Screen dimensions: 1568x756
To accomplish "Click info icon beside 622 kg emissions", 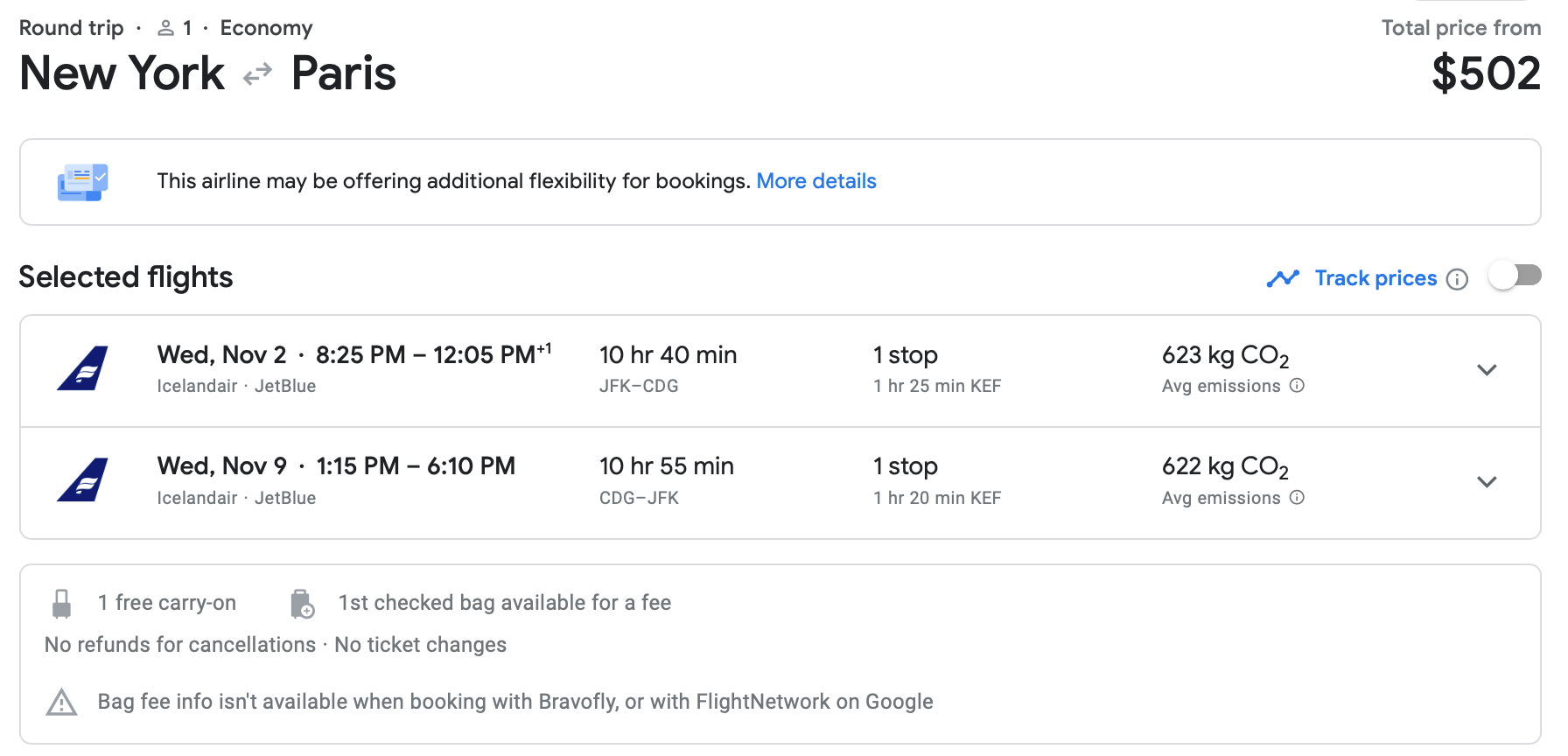I will pos(1298,498).
